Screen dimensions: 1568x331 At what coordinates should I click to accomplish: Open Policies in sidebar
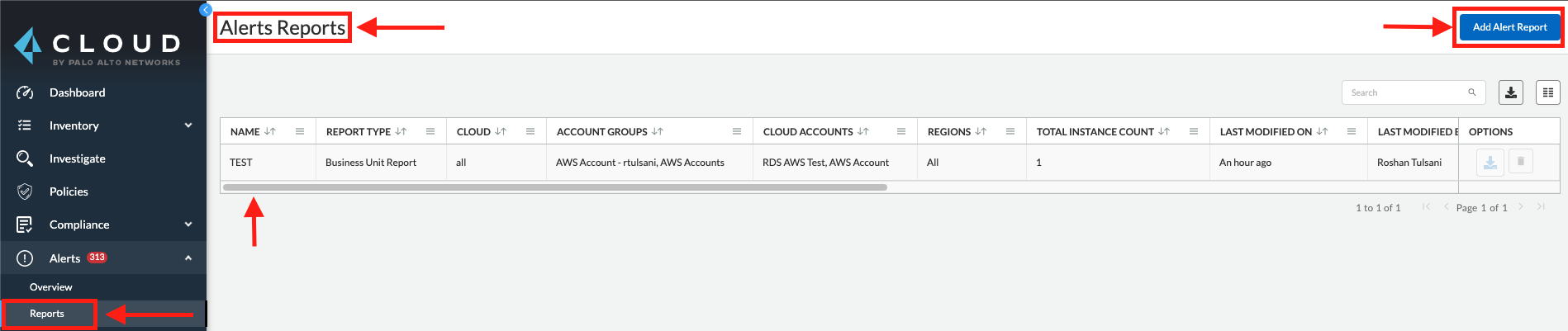69,192
